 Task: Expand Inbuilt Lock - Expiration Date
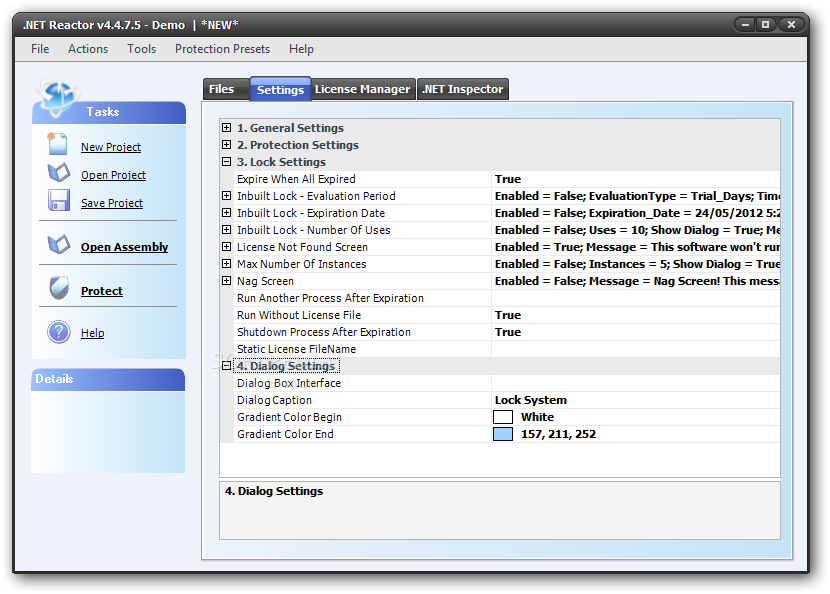point(227,212)
